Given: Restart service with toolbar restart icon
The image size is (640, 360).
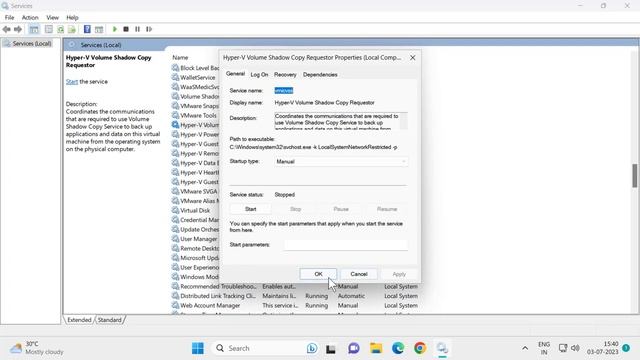Looking at the screenshot, I should (149, 29).
